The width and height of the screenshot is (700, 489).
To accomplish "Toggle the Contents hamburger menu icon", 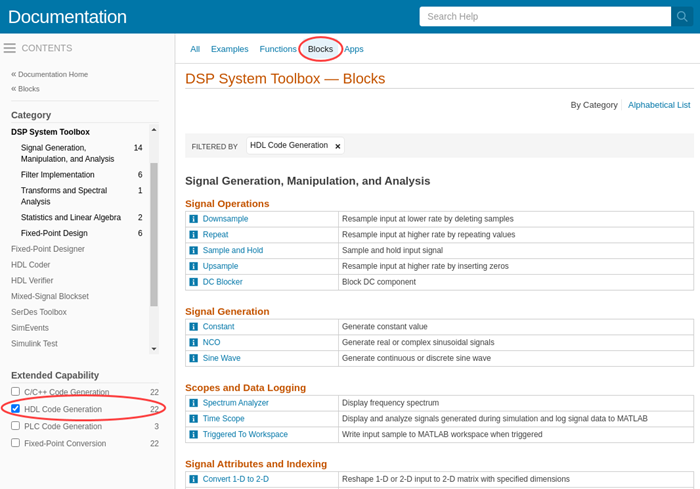I will pos(10,48).
